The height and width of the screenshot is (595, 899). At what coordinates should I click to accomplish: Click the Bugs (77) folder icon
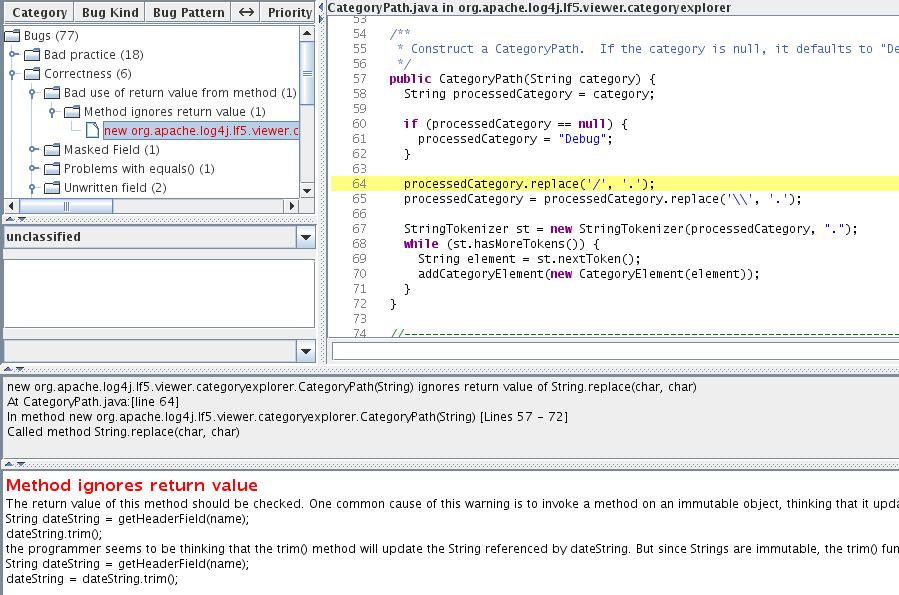click(x=12, y=36)
